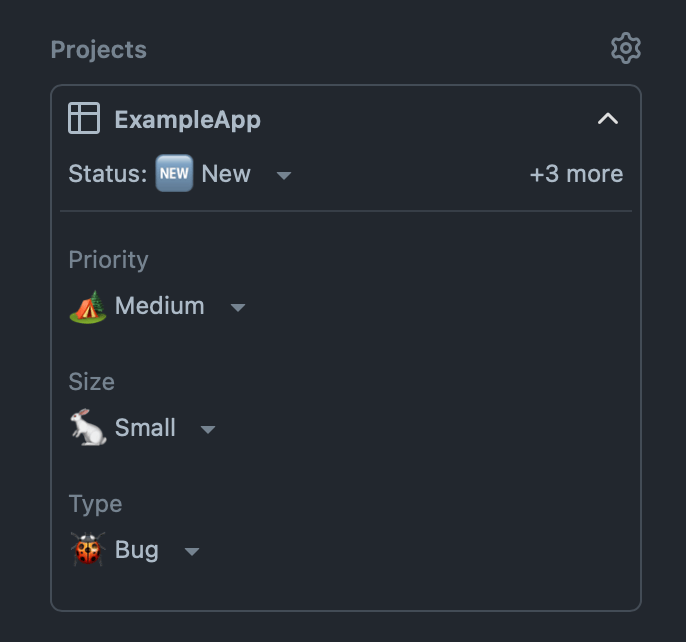Viewport: 686px width, 642px height.
Task: Open the Status dropdown arrow
Action: 284,175
